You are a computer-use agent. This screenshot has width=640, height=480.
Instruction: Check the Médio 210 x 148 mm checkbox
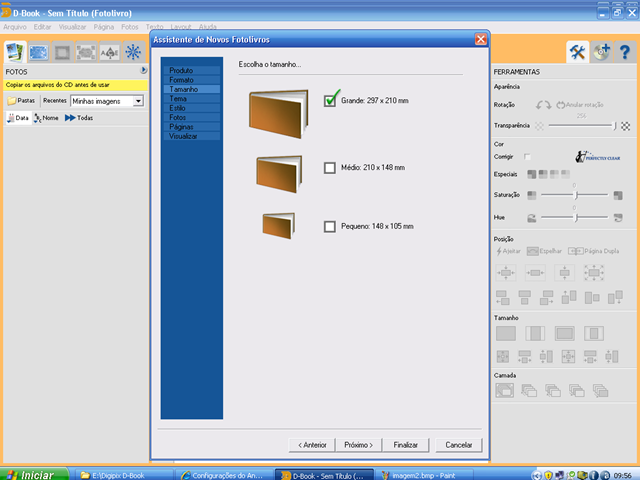pos(329,168)
